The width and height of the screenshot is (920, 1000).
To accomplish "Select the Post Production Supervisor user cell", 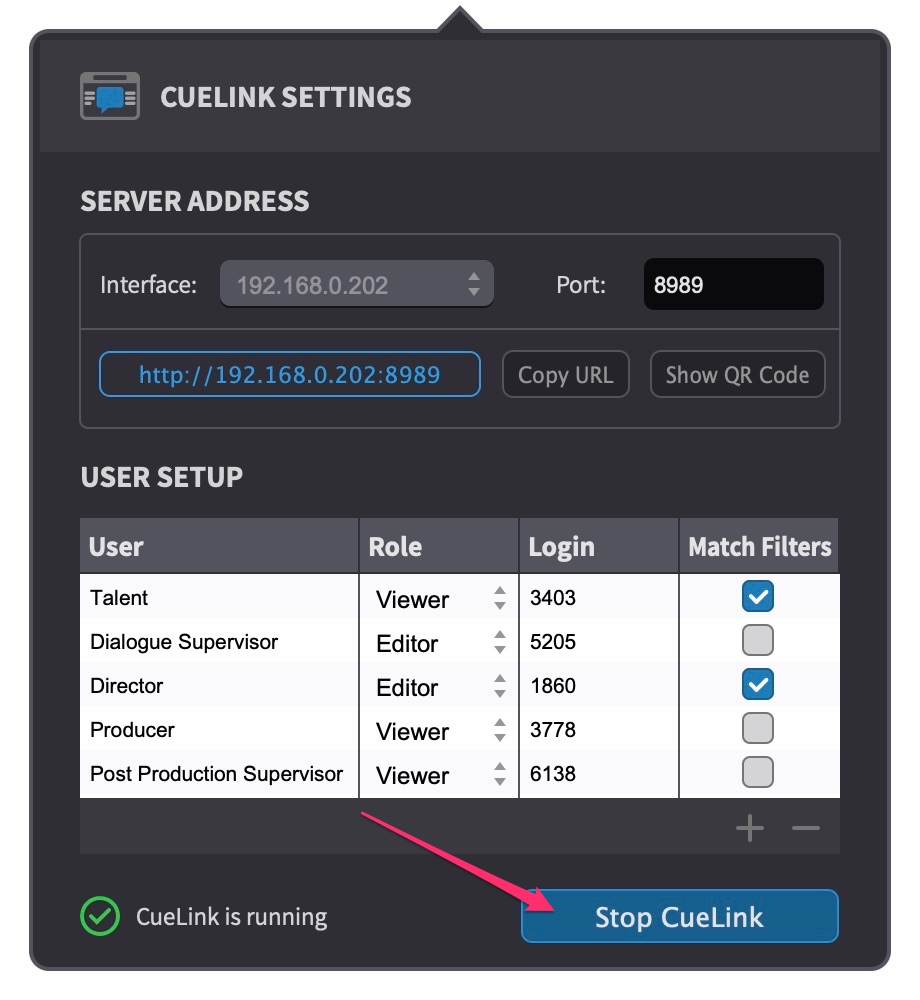I will [x=219, y=773].
